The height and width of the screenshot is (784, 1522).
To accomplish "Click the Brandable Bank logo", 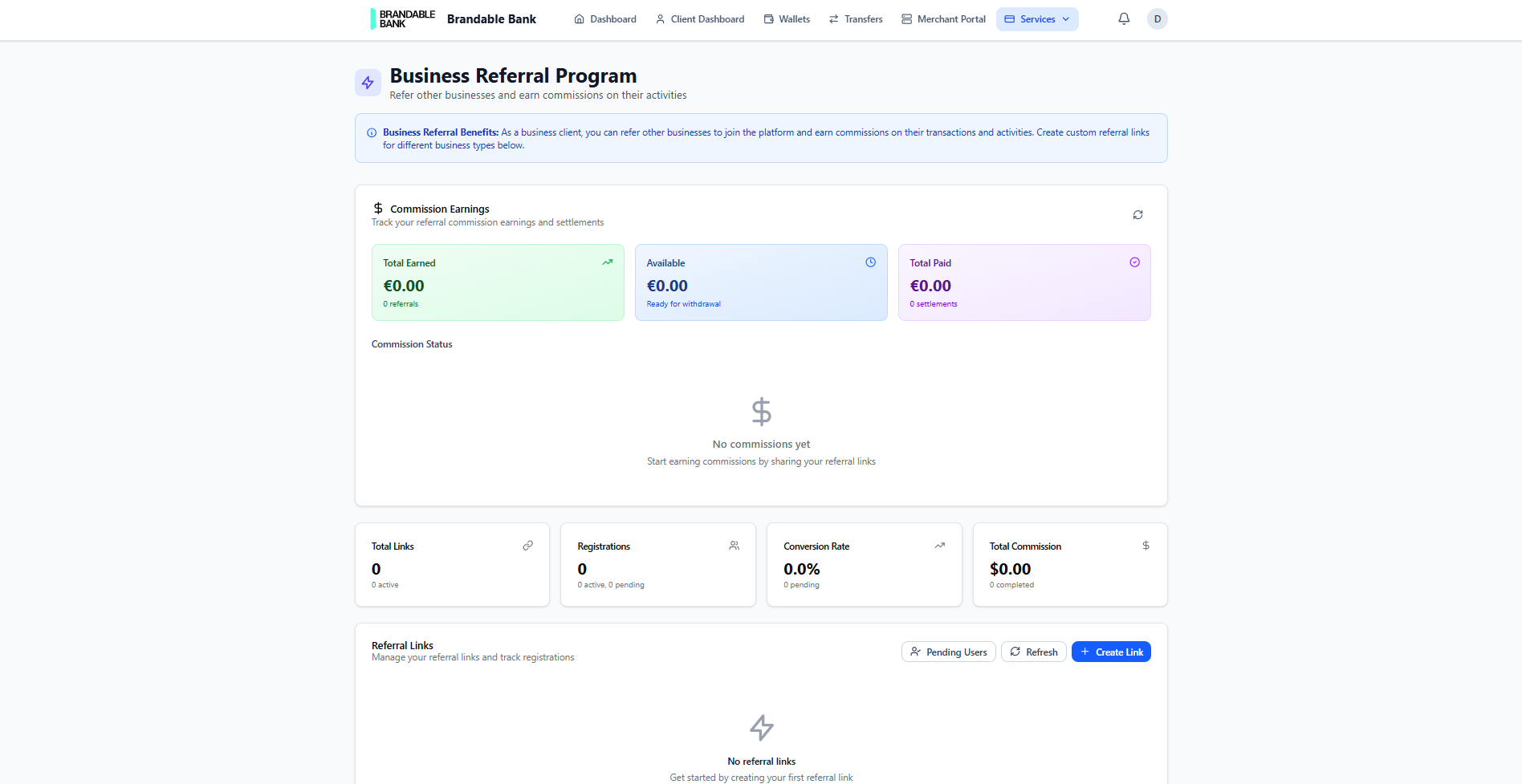I will tap(403, 19).
